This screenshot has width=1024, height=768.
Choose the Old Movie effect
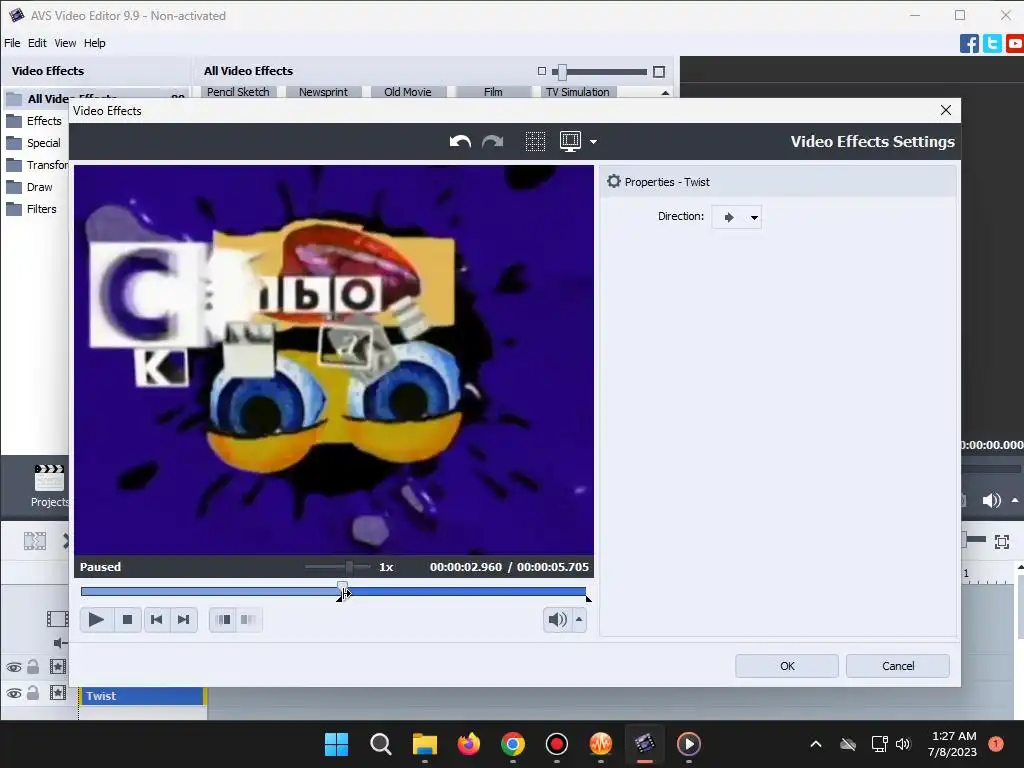(x=408, y=92)
